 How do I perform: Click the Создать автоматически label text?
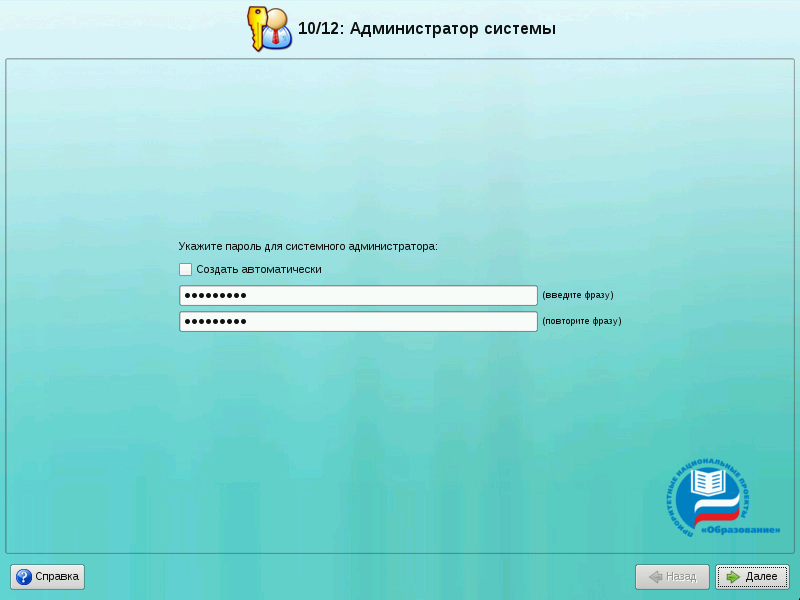point(259,269)
